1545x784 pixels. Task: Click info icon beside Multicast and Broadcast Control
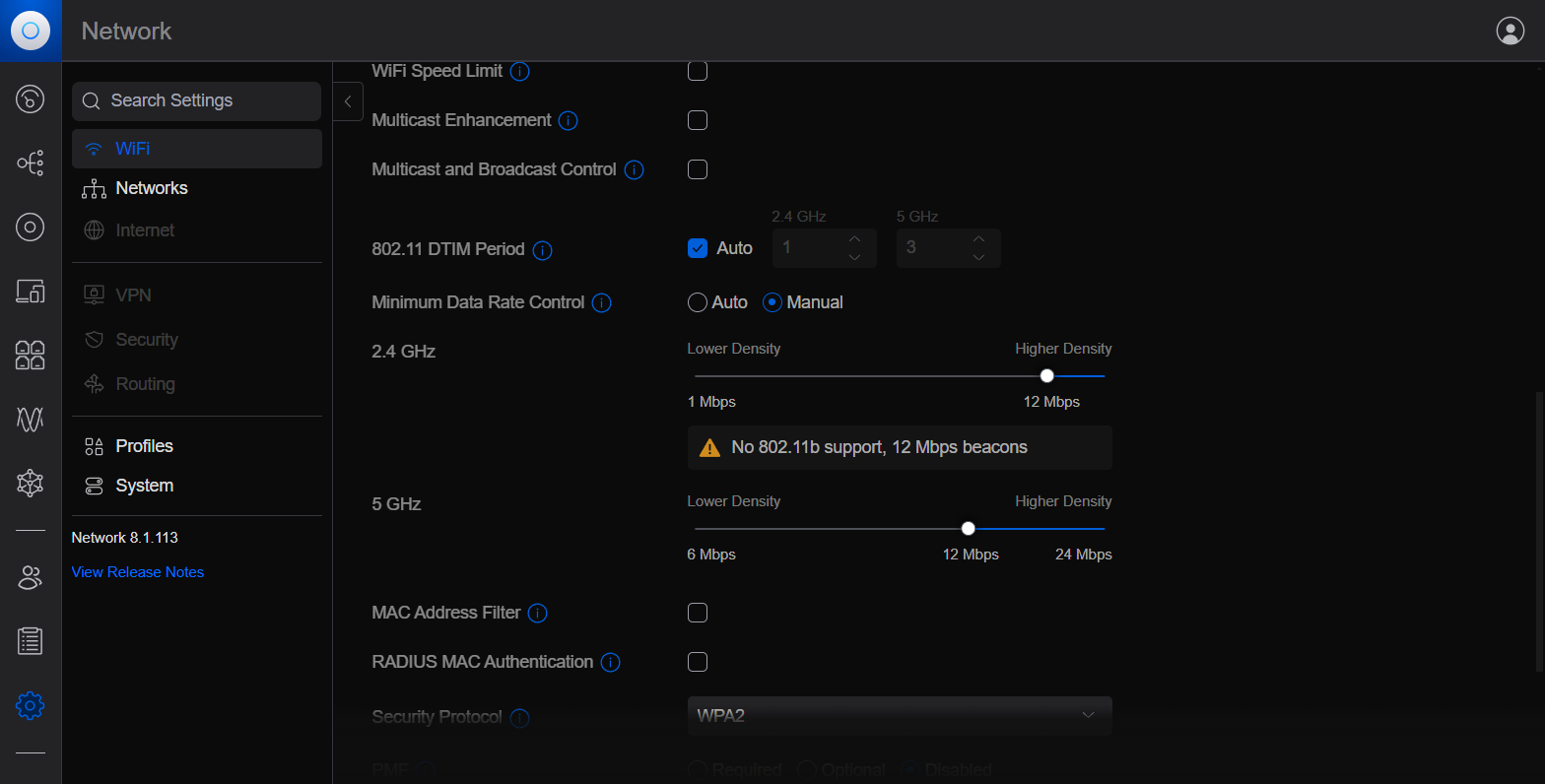[x=635, y=169]
